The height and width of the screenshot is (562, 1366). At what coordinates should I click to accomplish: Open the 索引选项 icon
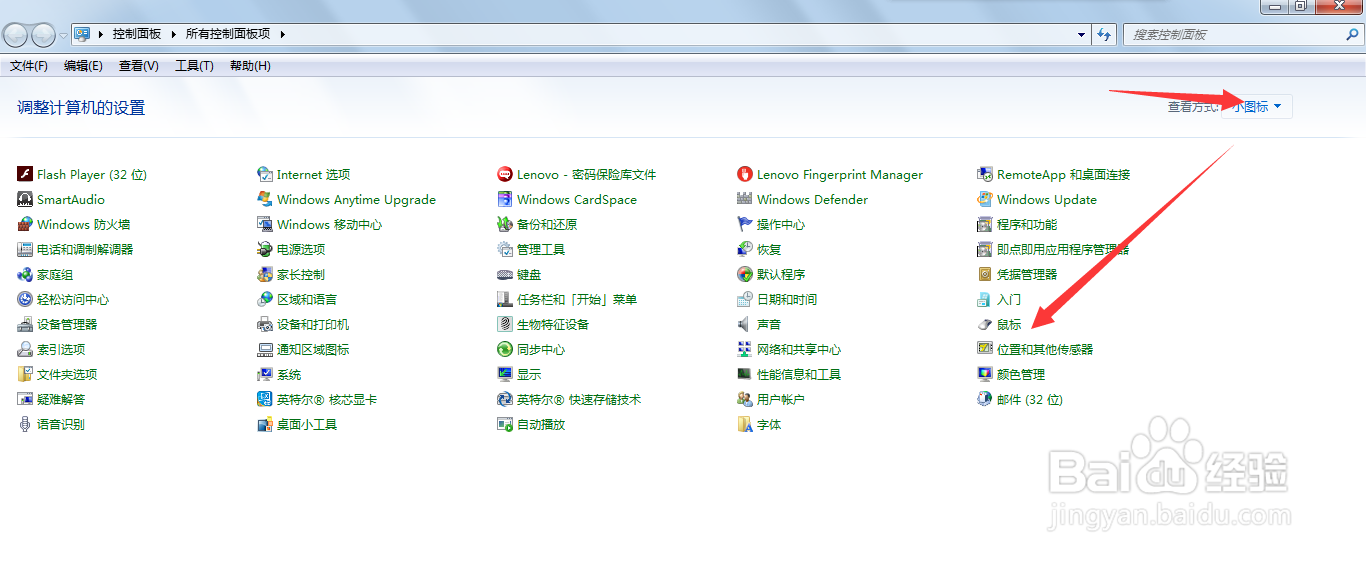coord(26,349)
